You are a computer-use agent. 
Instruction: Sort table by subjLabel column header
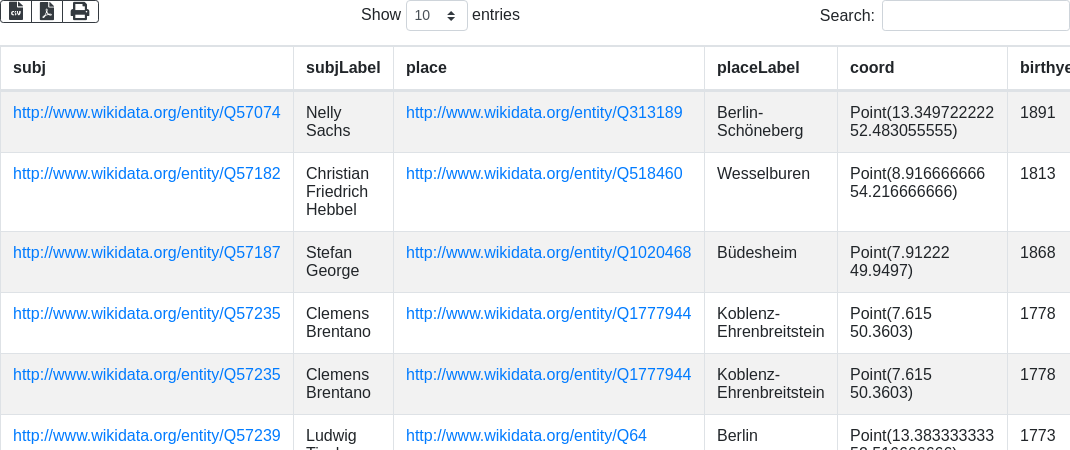click(x=343, y=68)
